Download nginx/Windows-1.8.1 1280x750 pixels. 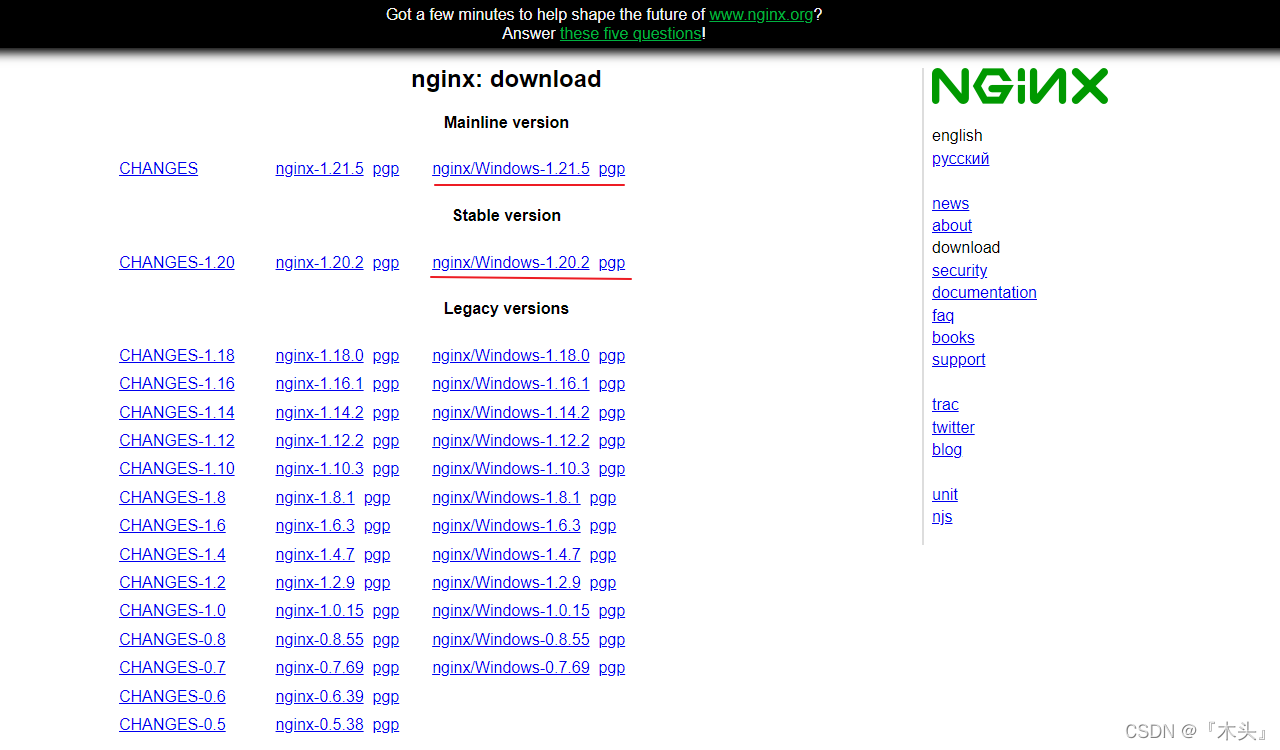coord(506,497)
